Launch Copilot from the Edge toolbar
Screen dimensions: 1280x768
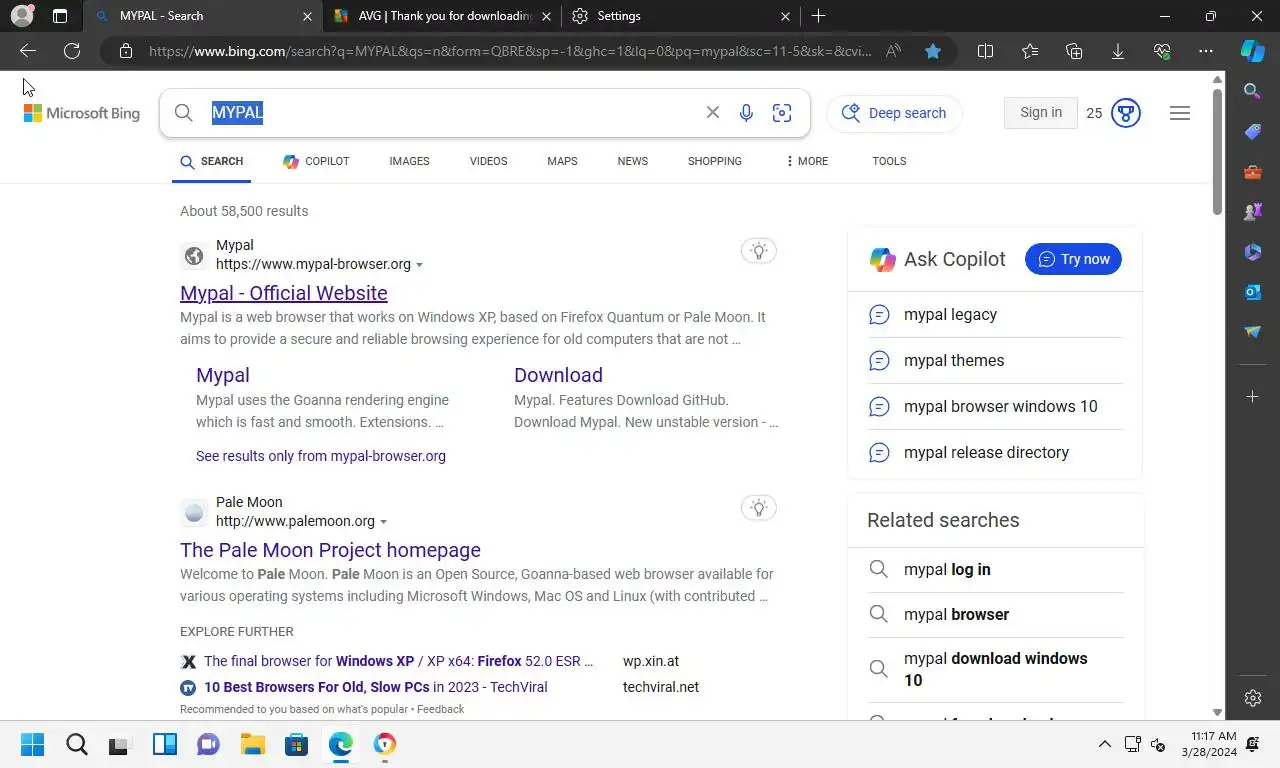(x=1252, y=51)
